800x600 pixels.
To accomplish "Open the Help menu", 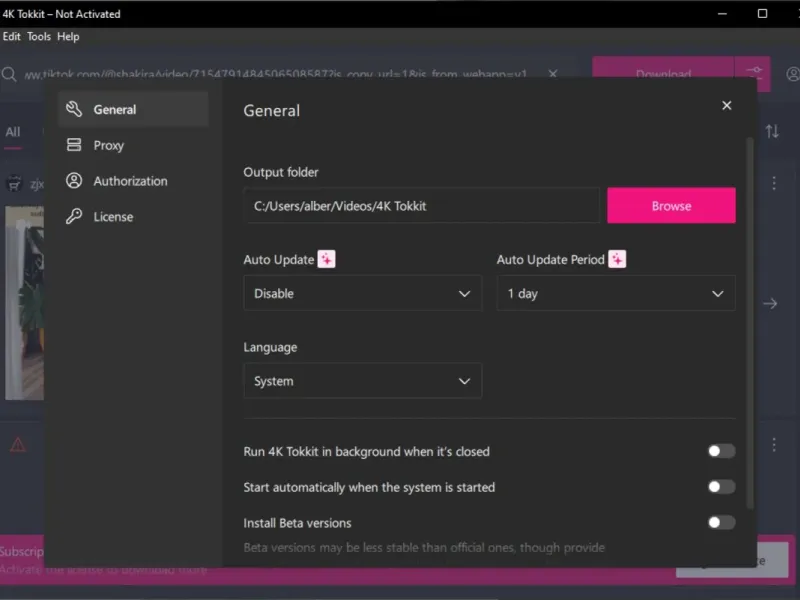I will (68, 37).
